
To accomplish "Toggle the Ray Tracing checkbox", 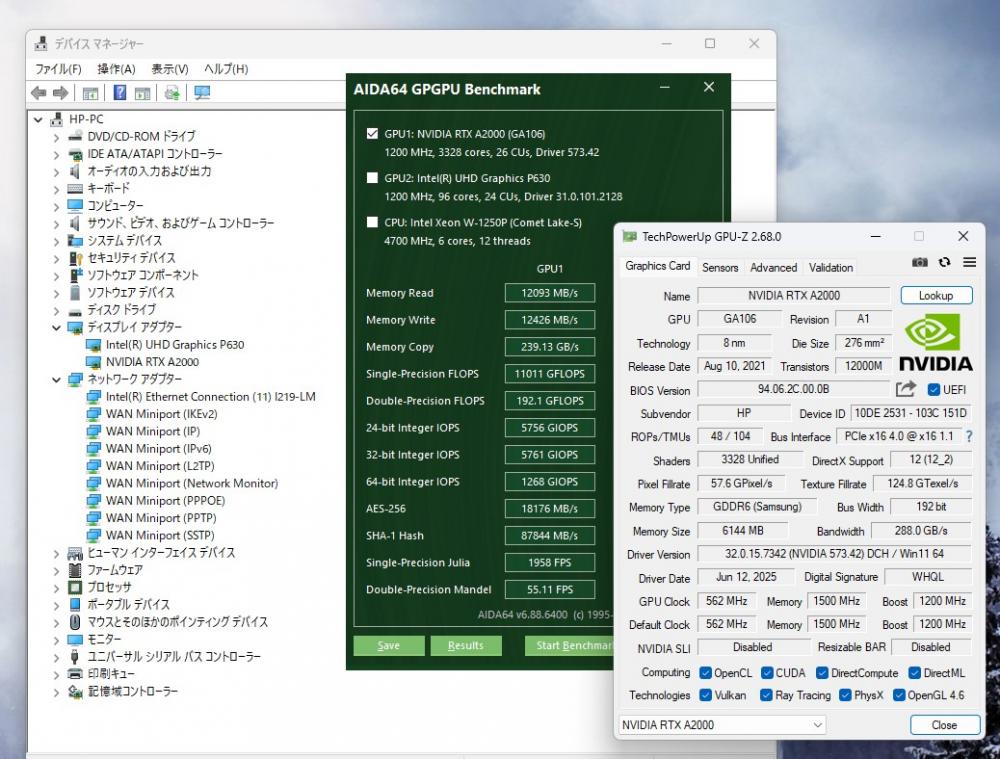I will [x=767, y=695].
